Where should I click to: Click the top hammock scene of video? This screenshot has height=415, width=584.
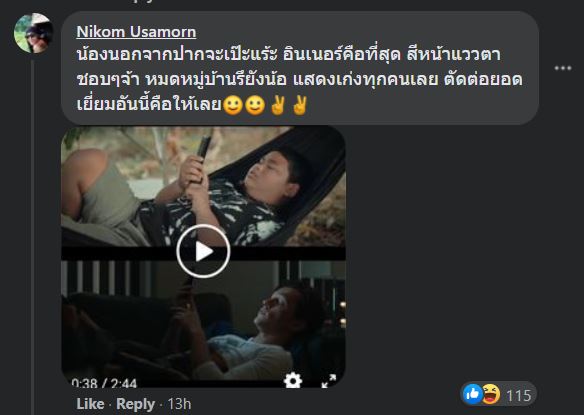203,186
